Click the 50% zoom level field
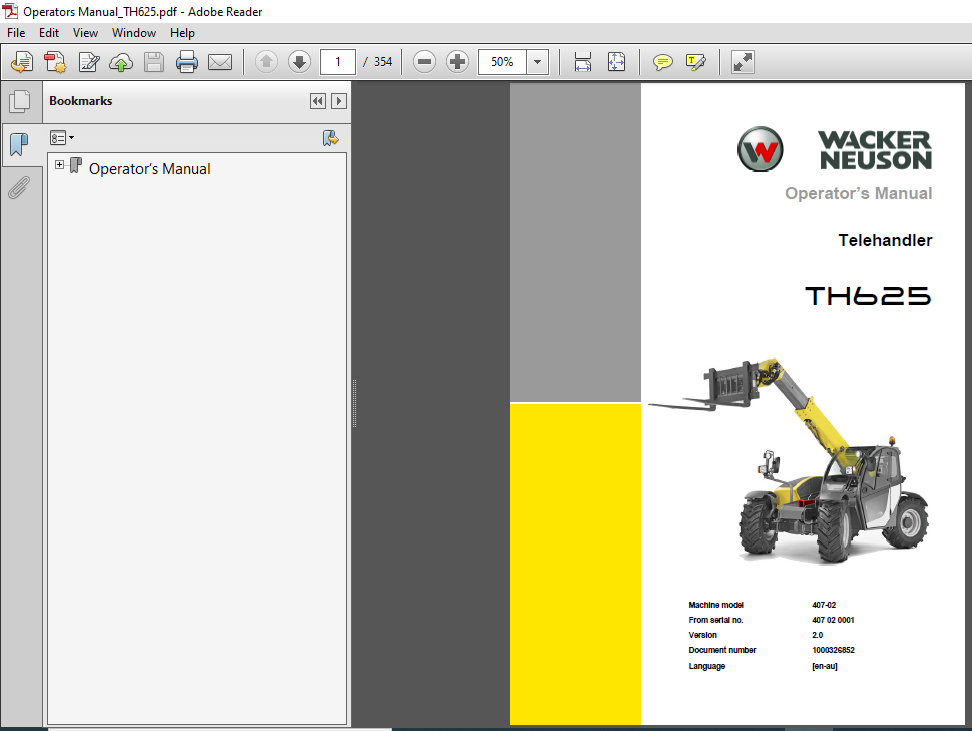 (502, 62)
